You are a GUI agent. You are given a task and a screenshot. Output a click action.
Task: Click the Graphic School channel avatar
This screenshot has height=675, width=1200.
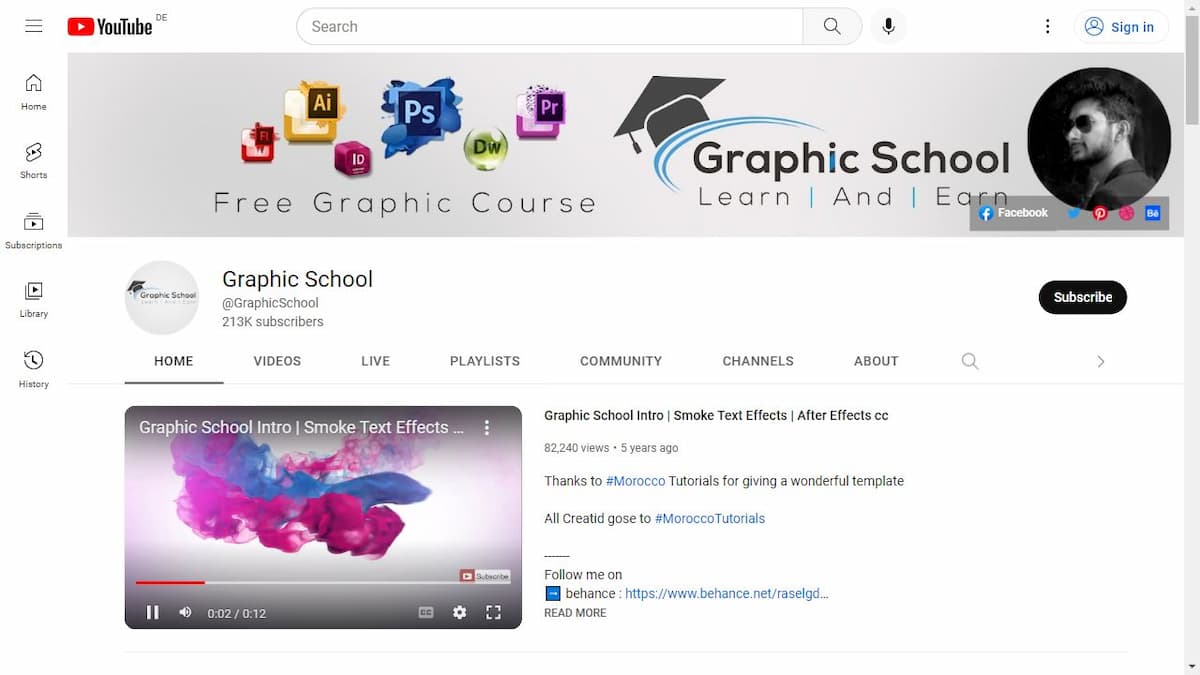tap(162, 297)
